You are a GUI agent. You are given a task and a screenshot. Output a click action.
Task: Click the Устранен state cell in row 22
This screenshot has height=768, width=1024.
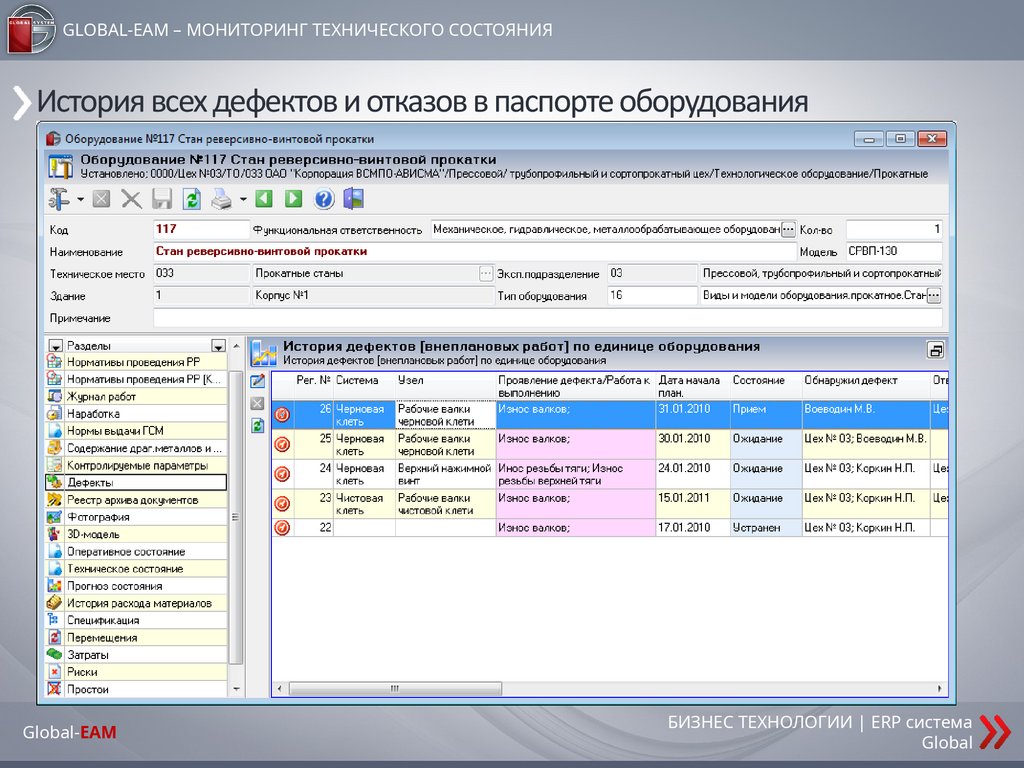point(766,528)
